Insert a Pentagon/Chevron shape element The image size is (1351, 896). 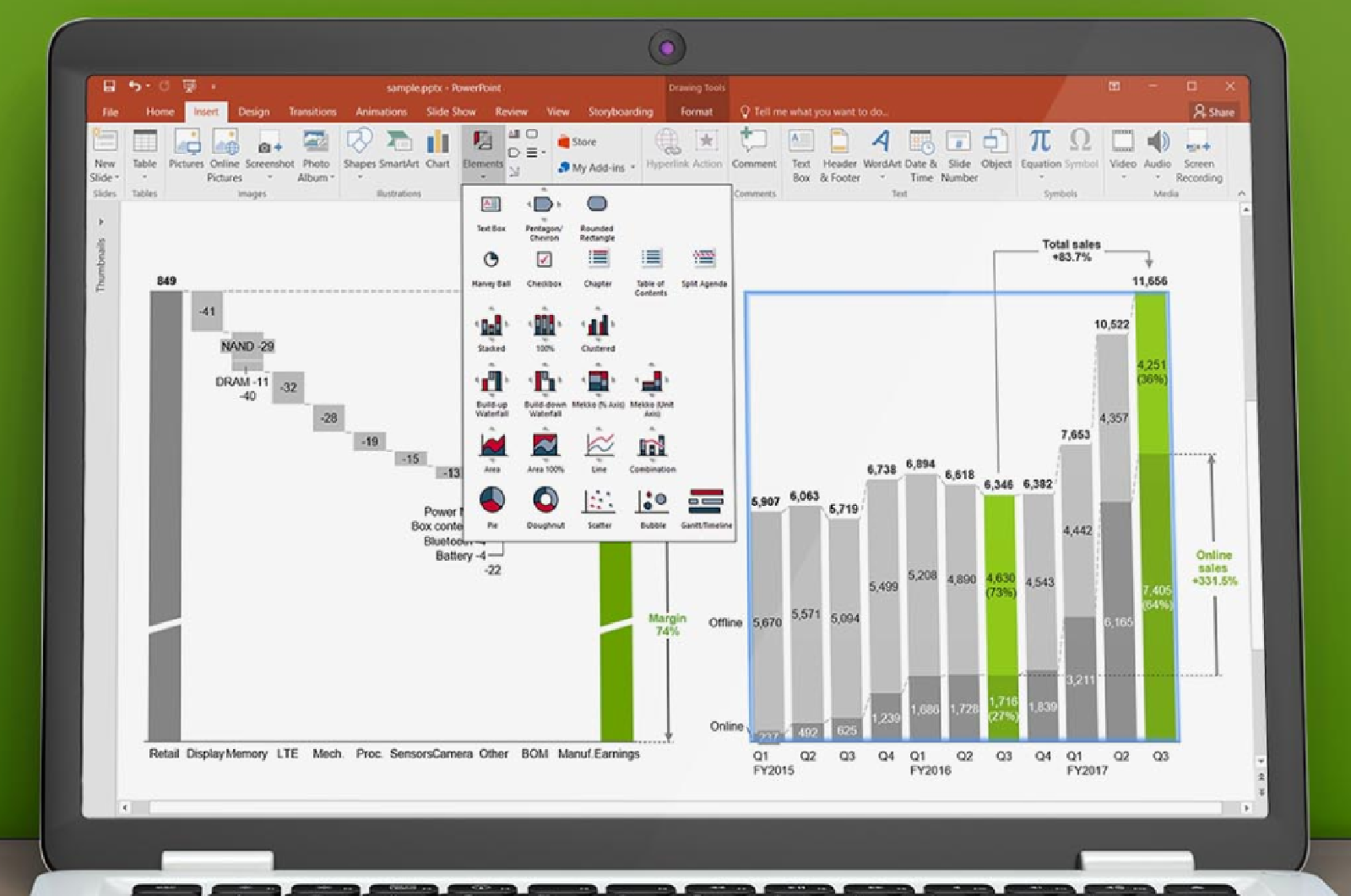click(544, 205)
